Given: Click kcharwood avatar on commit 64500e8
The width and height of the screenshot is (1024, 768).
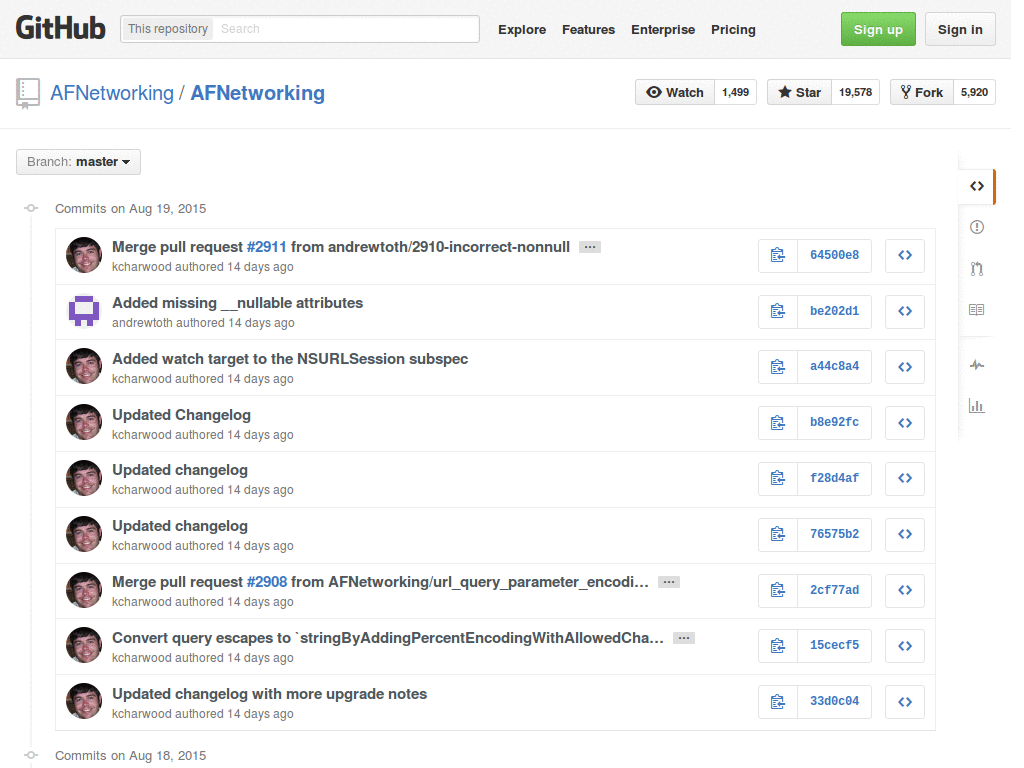Looking at the screenshot, I should [84, 255].
